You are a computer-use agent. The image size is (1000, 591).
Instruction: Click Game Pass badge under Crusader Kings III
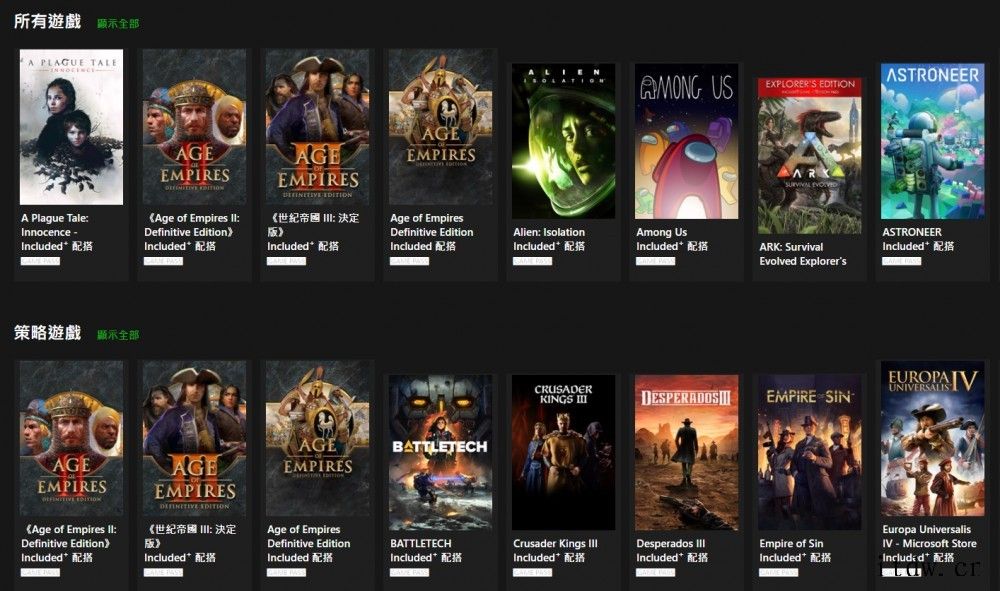pyautogui.click(x=533, y=572)
